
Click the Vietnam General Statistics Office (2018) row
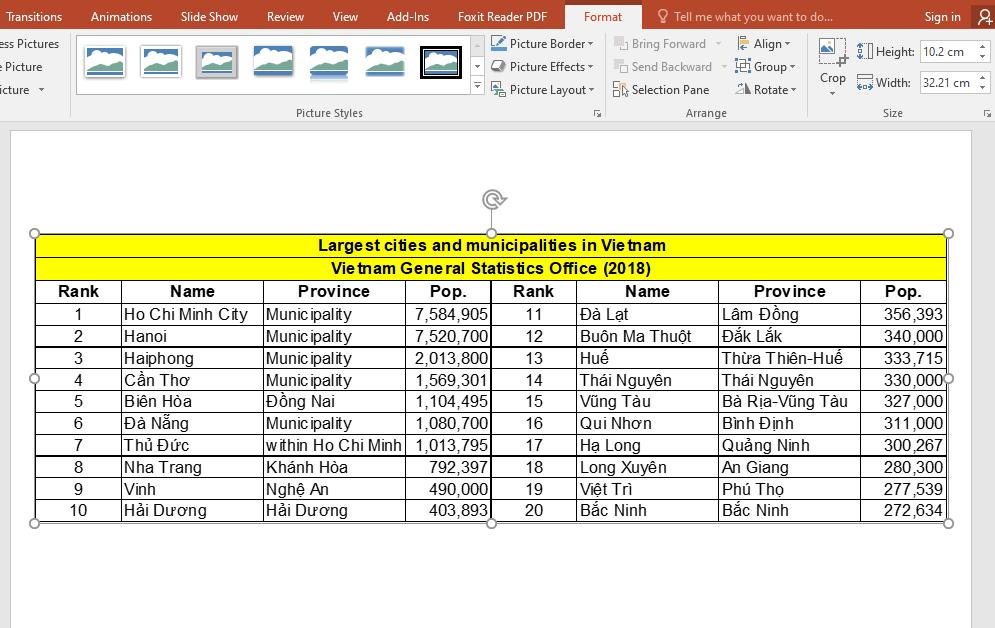coord(491,269)
